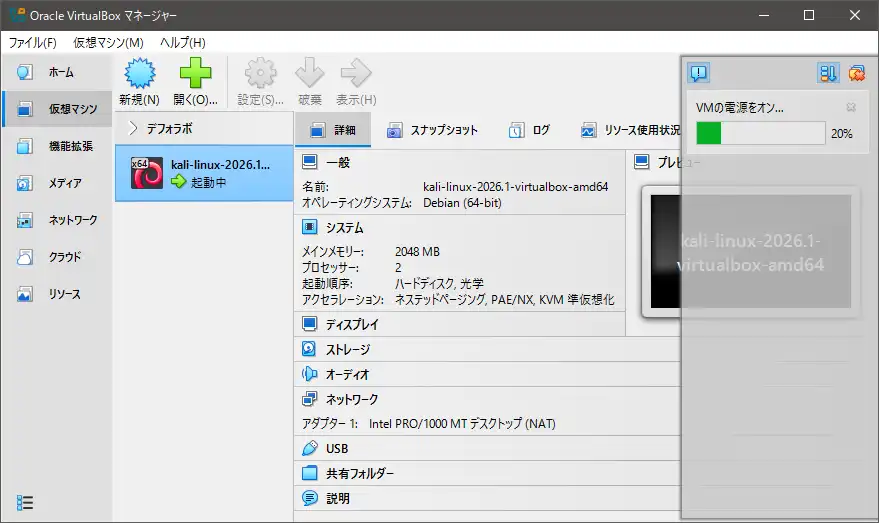Open the クラウド sidebar section
This screenshot has width=879, height=523.
56,257
